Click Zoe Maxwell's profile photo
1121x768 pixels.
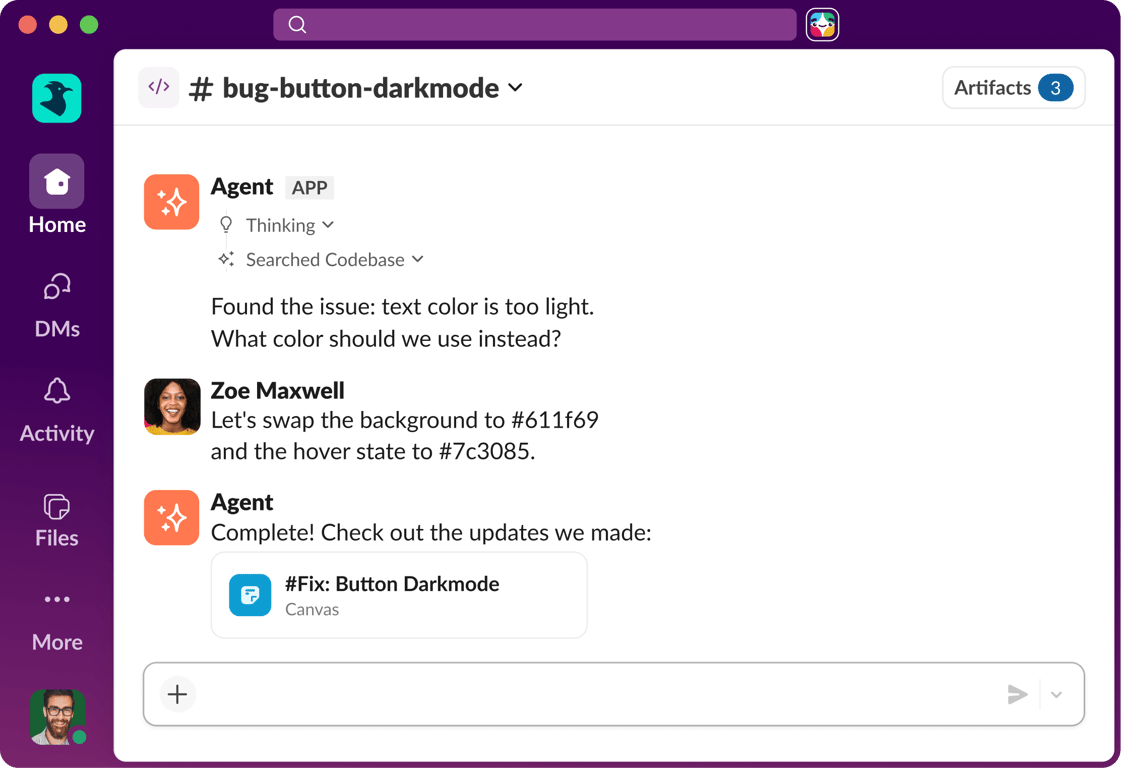pyautogui.click(x=172, y=407)
